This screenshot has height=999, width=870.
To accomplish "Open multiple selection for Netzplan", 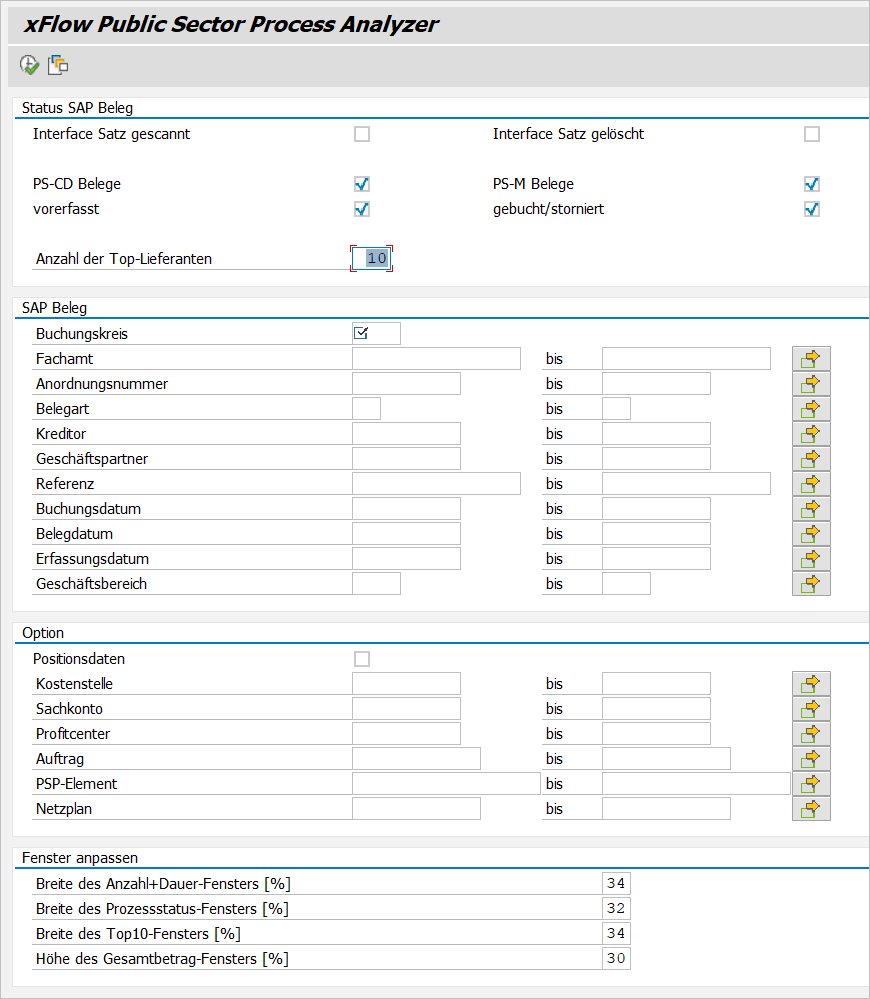I will [811, 808].
